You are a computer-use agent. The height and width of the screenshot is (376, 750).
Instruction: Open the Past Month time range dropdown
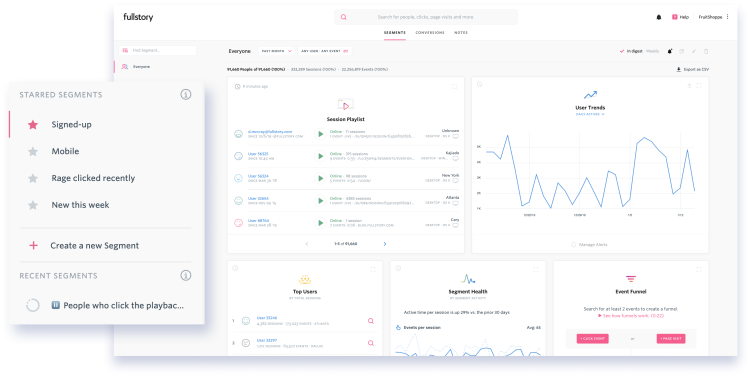(276, 51)
